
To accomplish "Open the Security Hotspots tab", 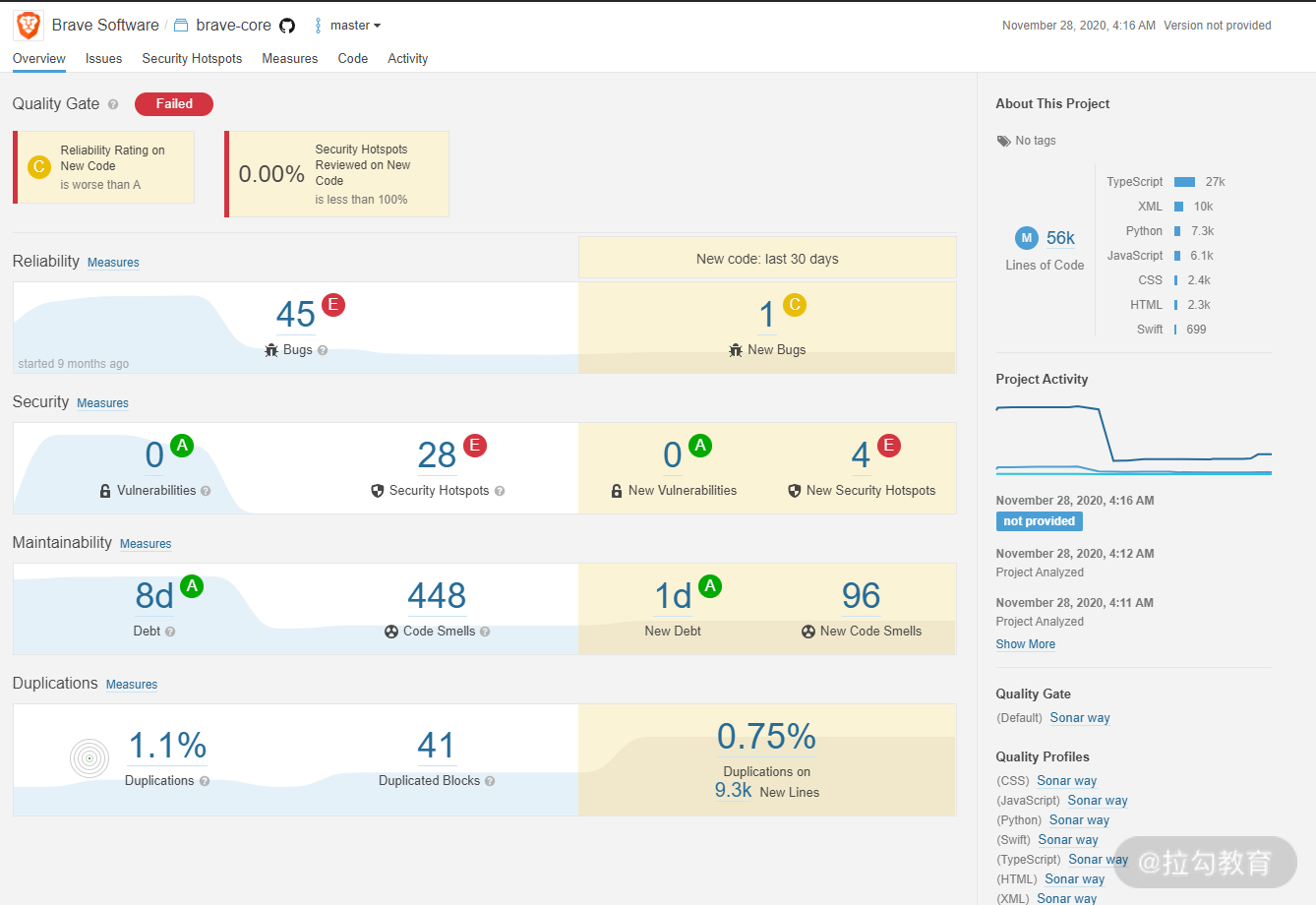I will 192,59.
